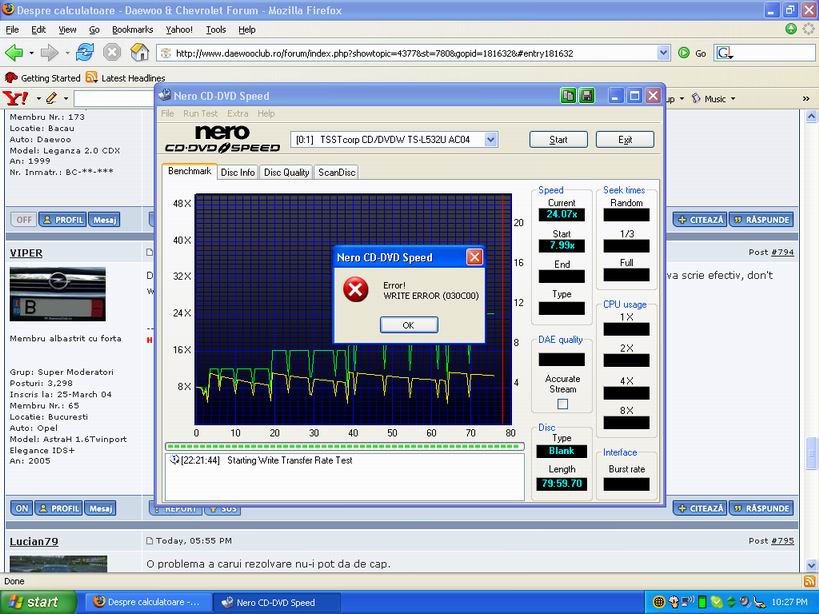Viewport: 819px width, 614px height.
Task: Click the ON status button in VIPER's post
Action: [22, 508]
